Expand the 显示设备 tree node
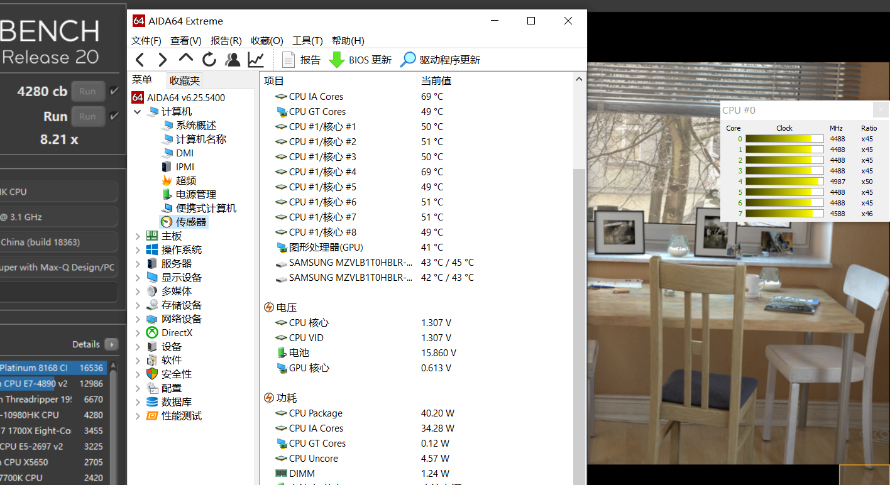Screen dimensions: 890x485 pyautogui.click(x=137, y=277)
